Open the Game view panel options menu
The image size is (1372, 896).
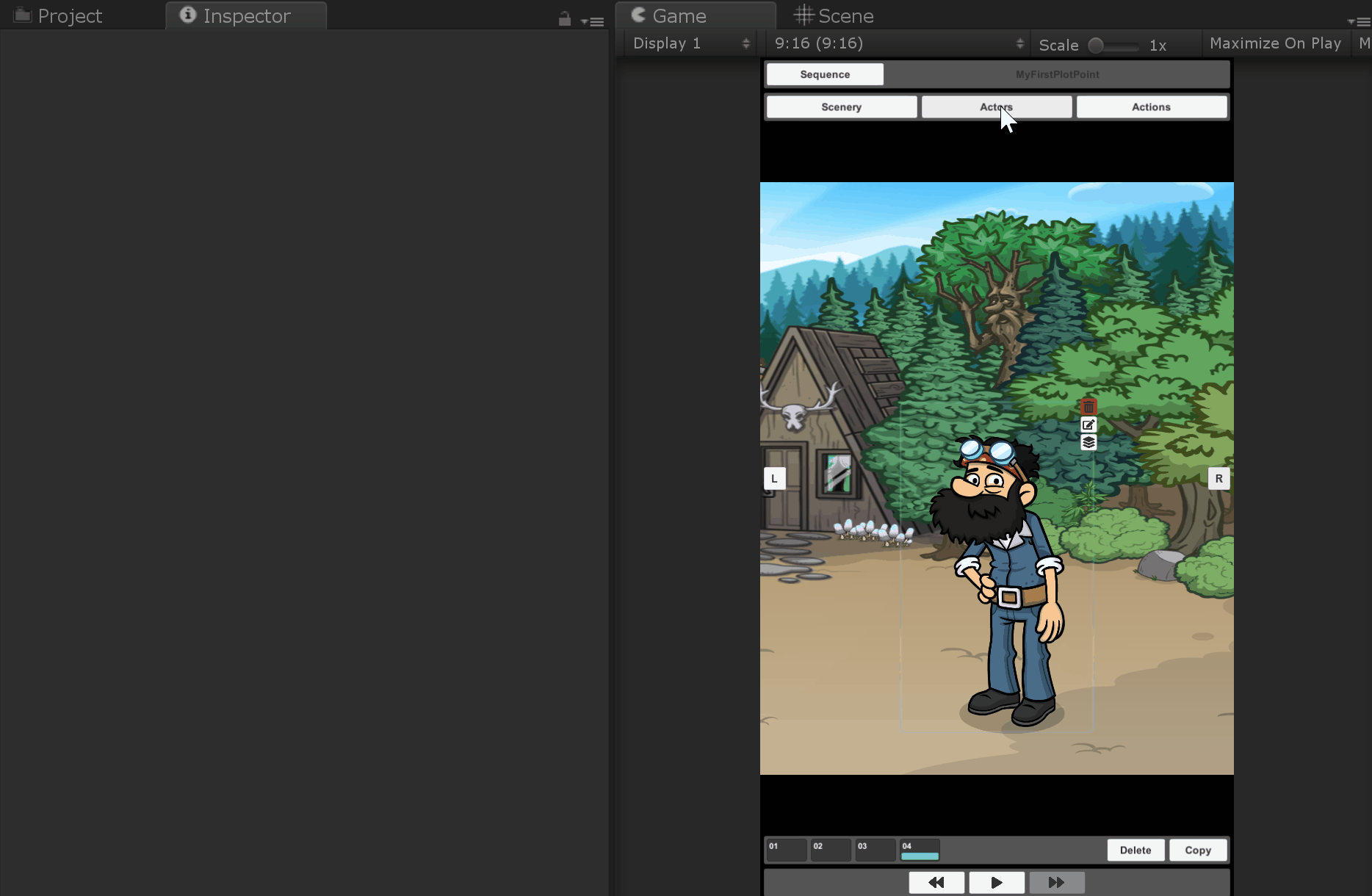point(1360,21)
